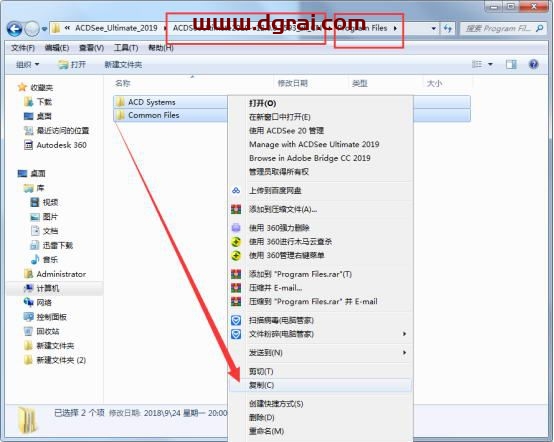
Task: Click the Back navigation arrow button
Action: click(14, 29)
